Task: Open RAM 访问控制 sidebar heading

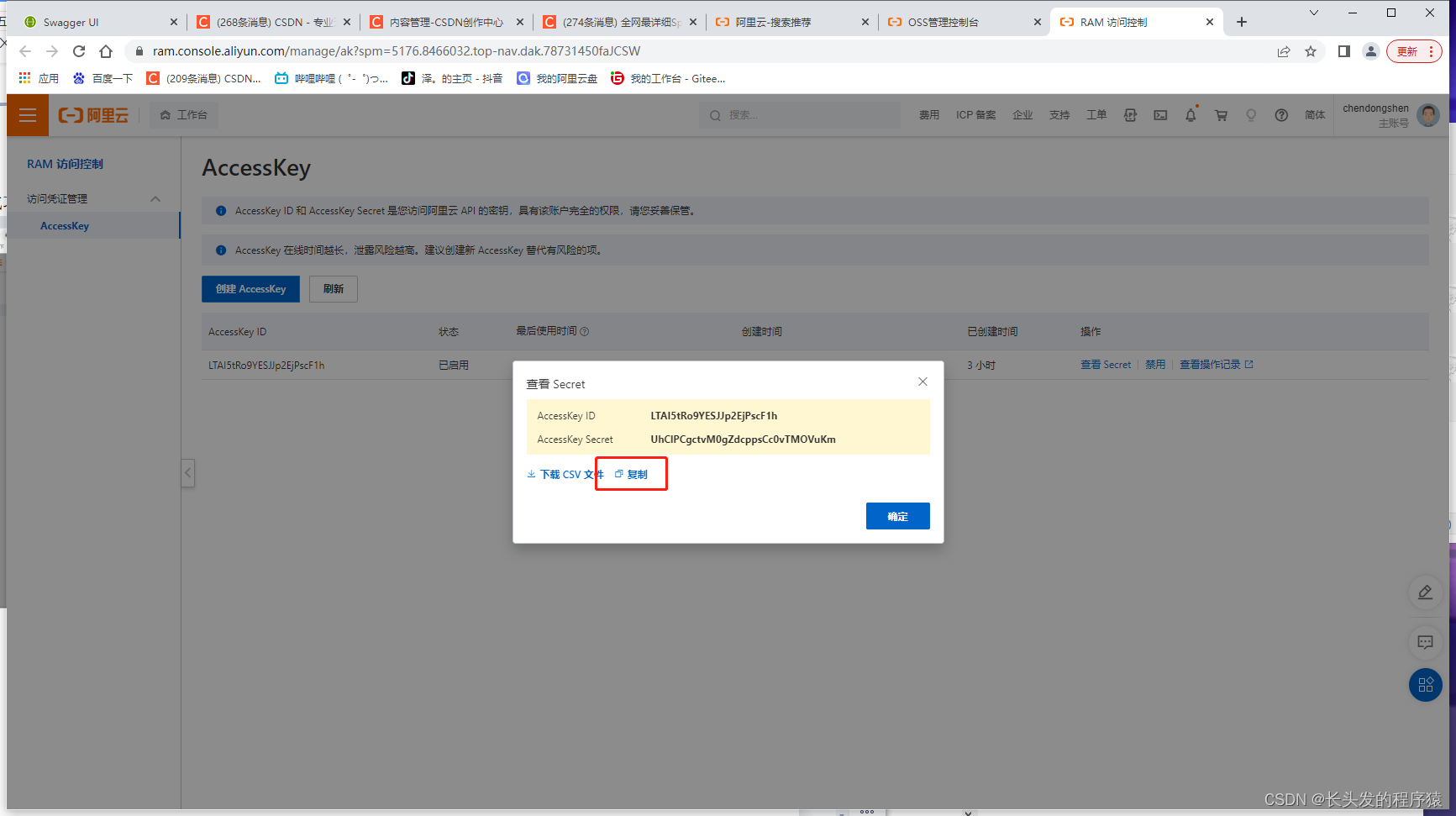Action: (x=65, y=164)
